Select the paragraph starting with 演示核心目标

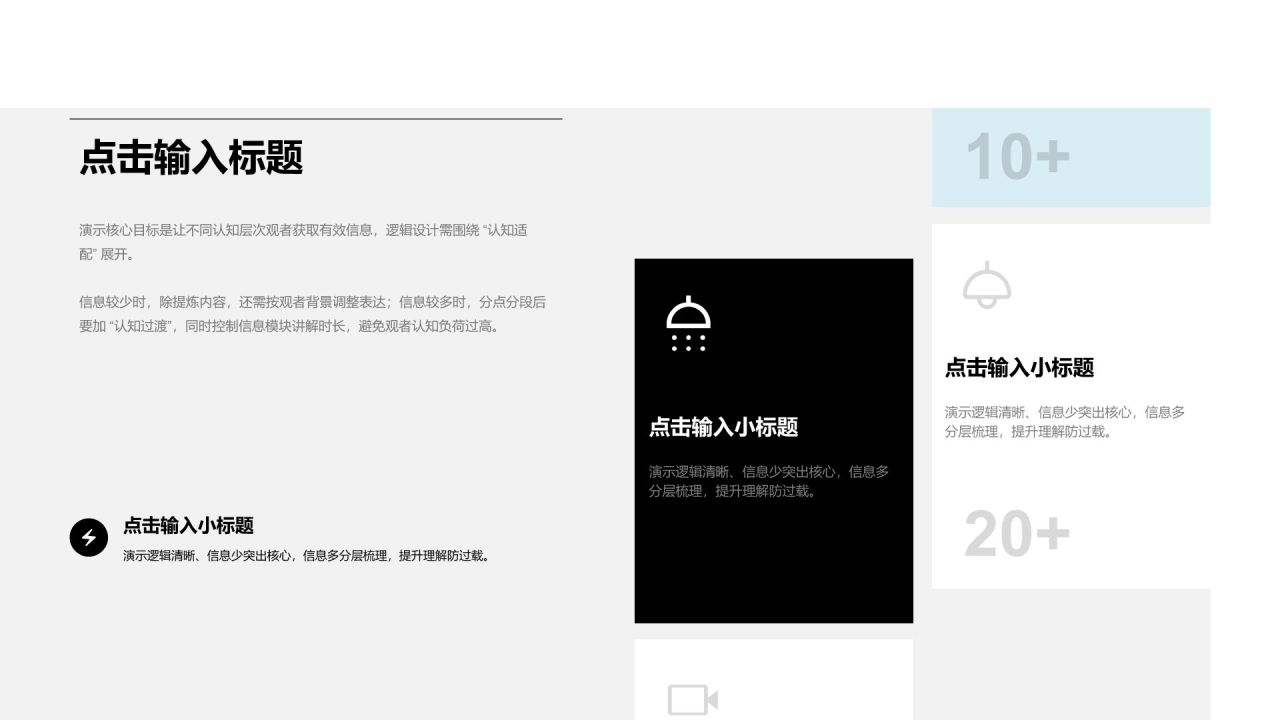303,242
